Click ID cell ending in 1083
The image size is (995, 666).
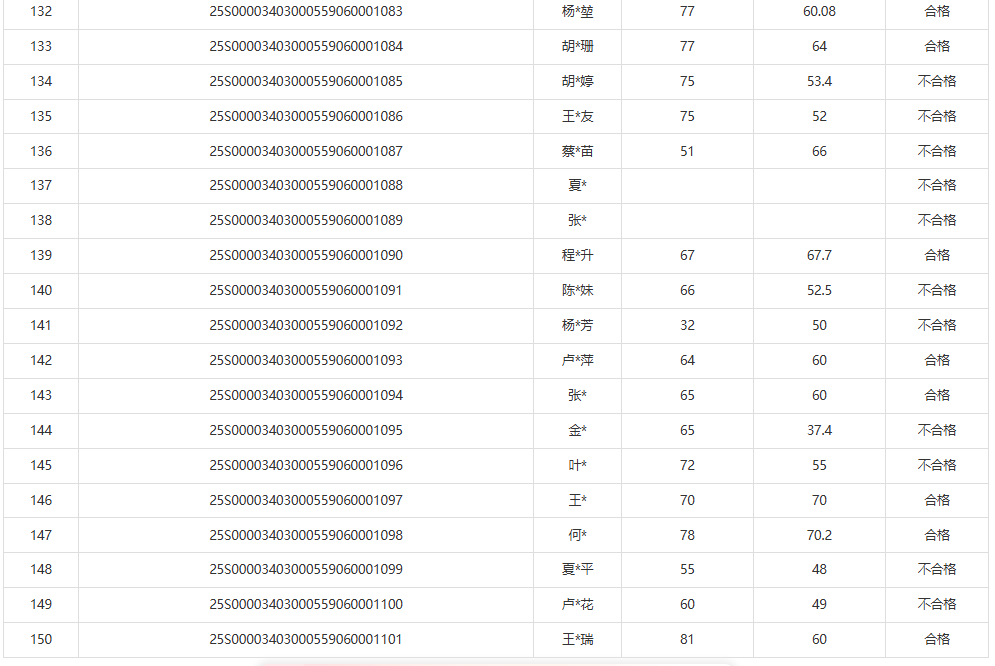[x=306, y=12]
